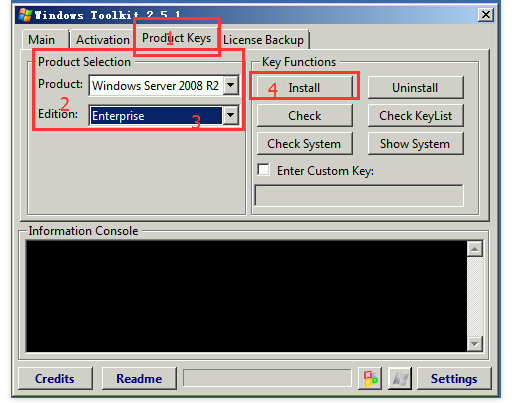This screenshot has width=515, height=403.
Task: Enable the Enter Custom Key checkbox
Action: (x=263, y=170)
